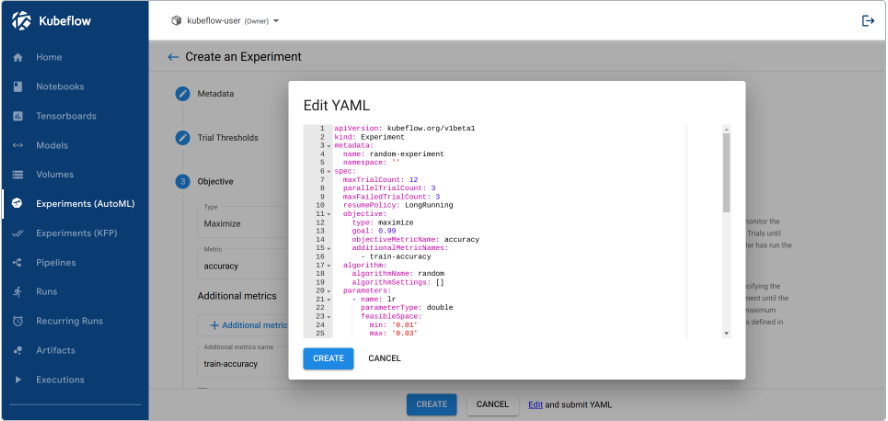Open Pipelines in the sidebar
The width and height of the screenshot is (888, 421).
[x=56, y=262]
